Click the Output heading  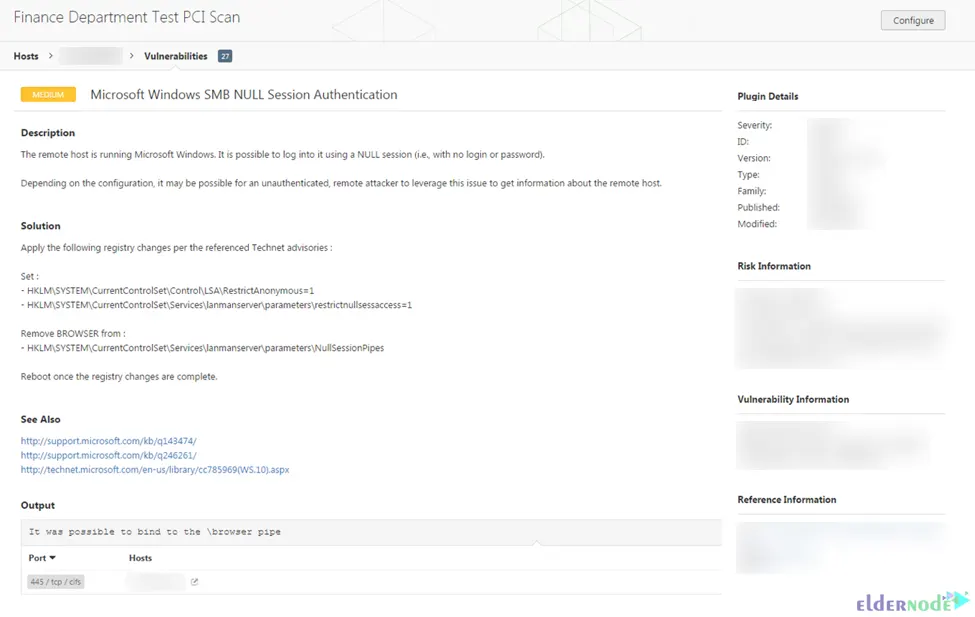click(x=38, y=505)
